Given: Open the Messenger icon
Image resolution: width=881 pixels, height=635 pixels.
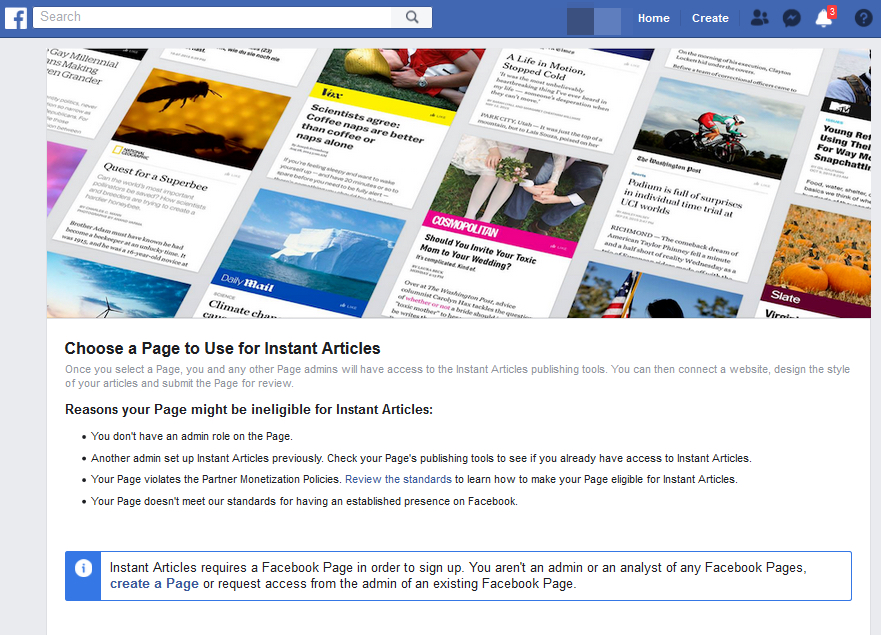Looking at the screenshot, I should (792, 19).
